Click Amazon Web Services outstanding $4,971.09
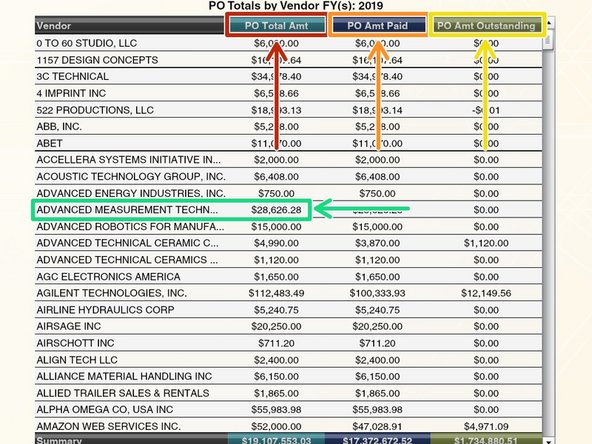The image size is (592, 444). pyautogui.click(x=486, y=427)
